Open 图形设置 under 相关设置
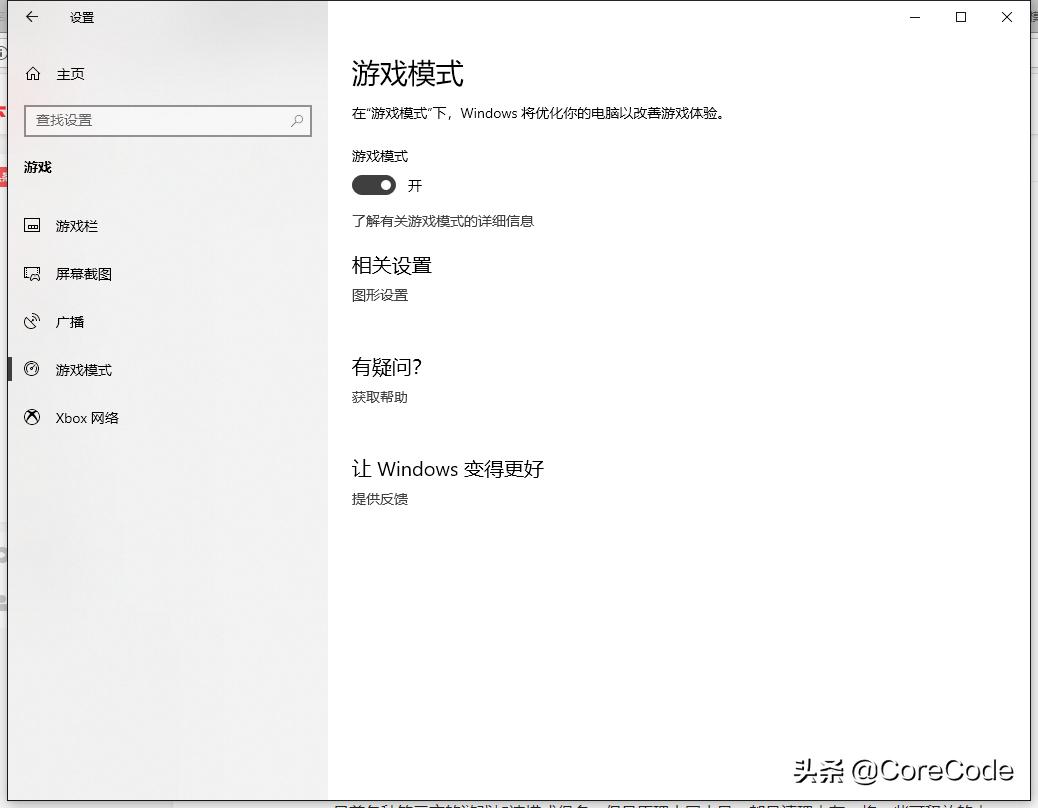The height and width of the screenshot is (808, 1038). (x=380, y=294)
